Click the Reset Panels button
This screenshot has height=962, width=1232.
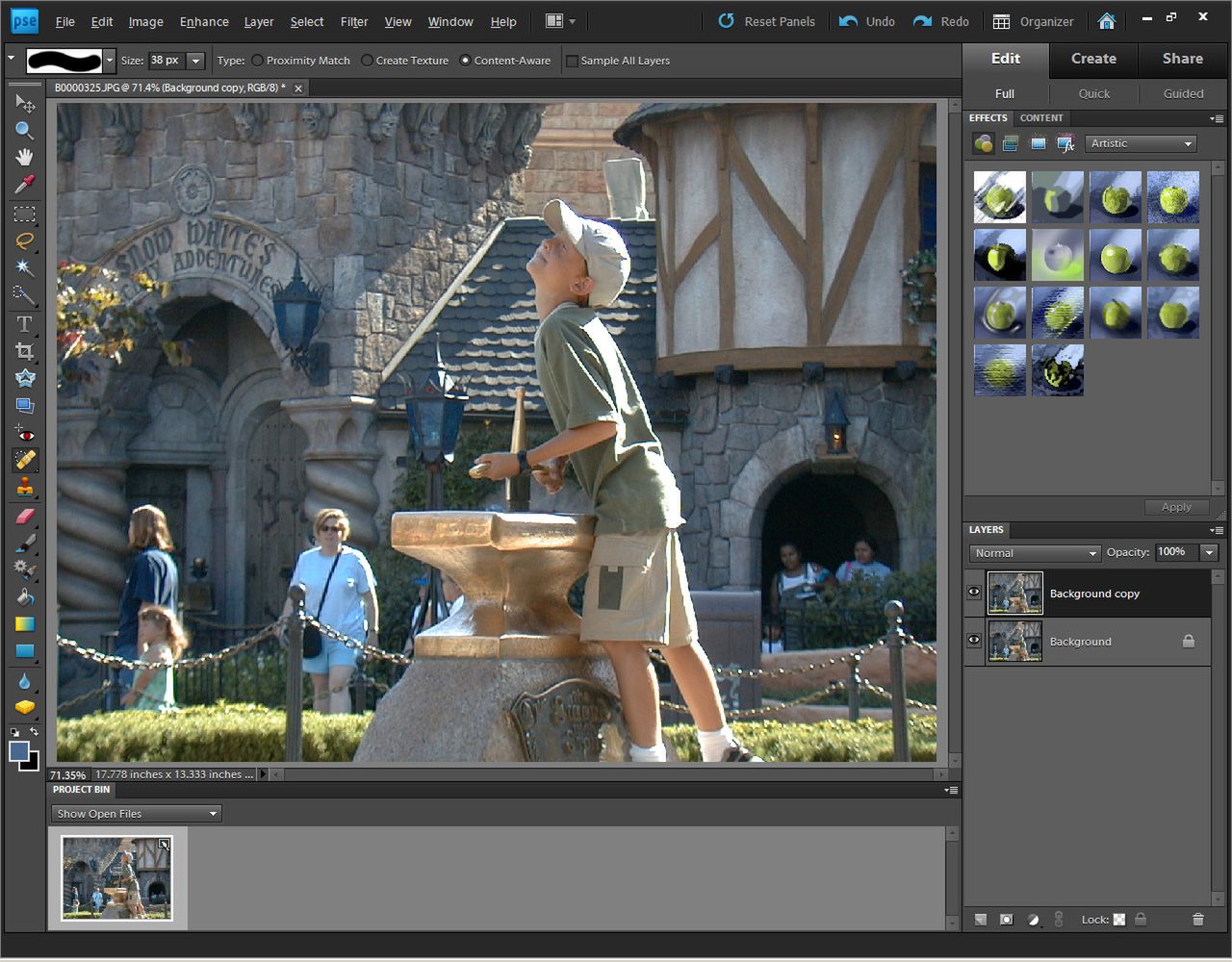[x=766, y=21]
